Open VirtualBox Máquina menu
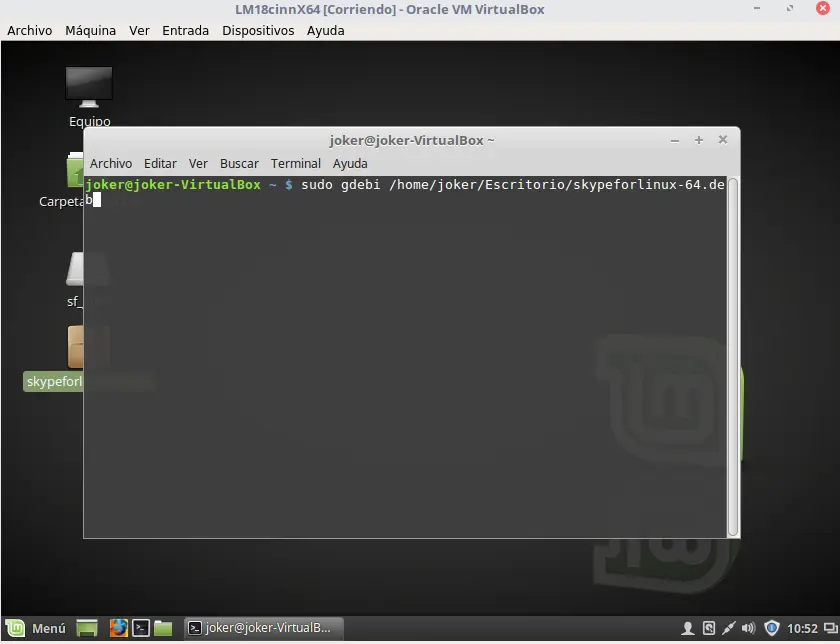Screen dimensions: 840x644 [91, 31]
